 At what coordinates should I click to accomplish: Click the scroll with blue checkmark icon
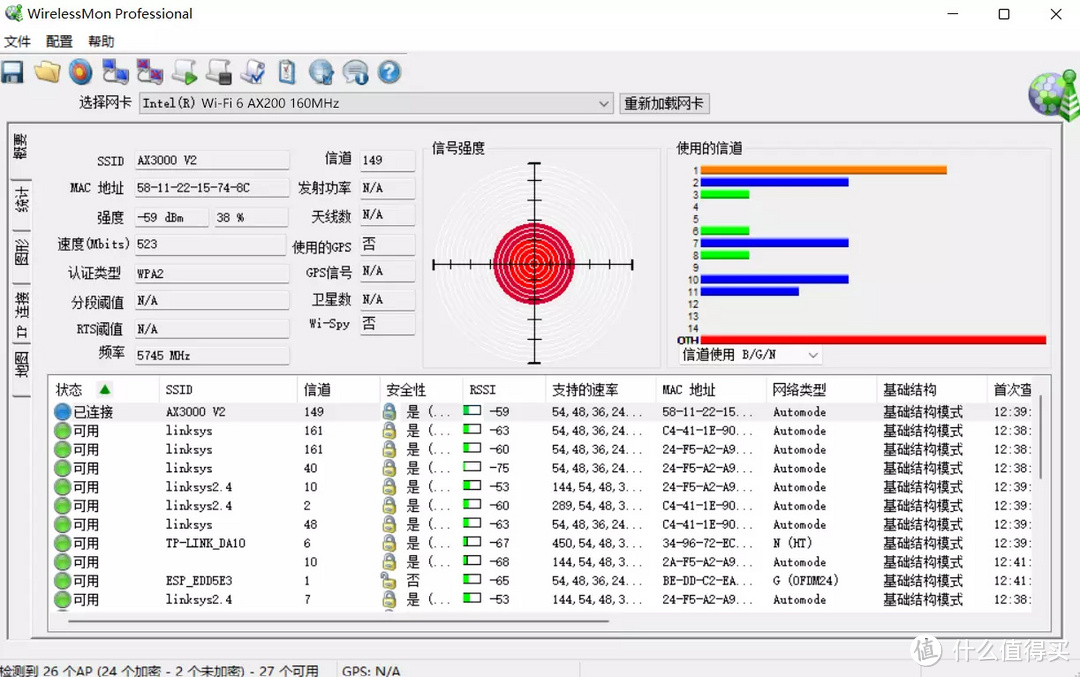click(254, 72)
